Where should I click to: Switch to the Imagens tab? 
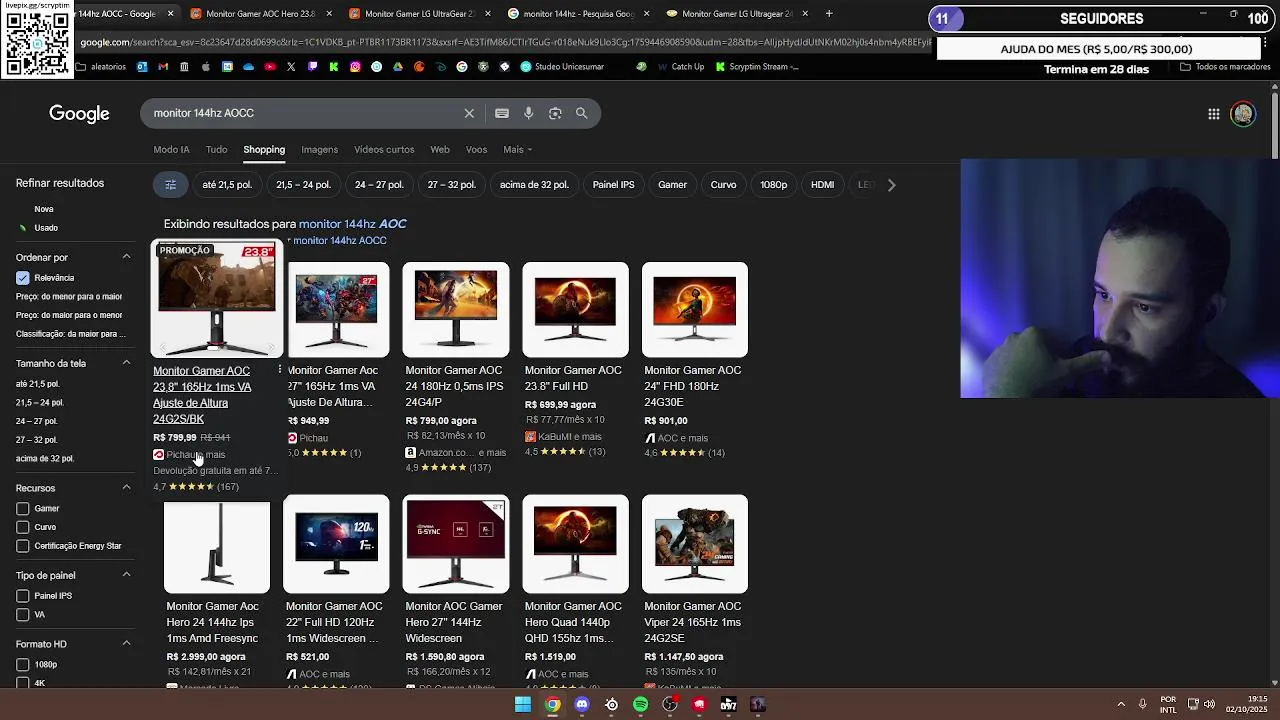[320, 150]
